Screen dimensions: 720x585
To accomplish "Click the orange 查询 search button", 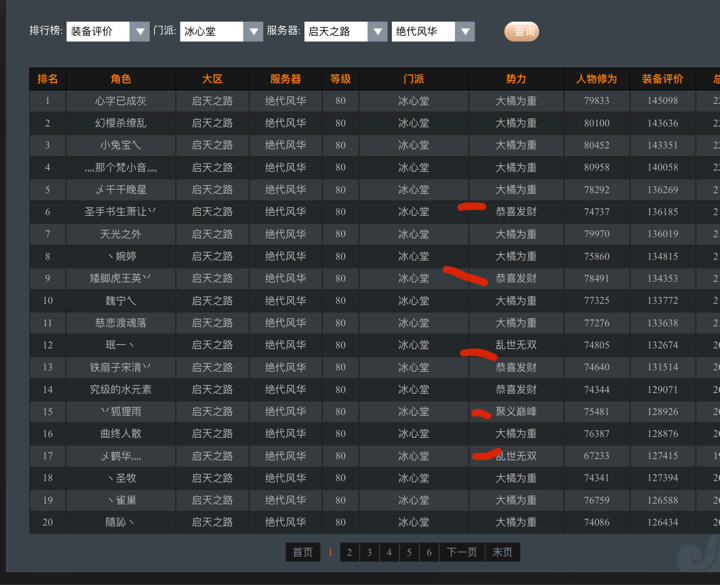I will (x=521, y=32).
